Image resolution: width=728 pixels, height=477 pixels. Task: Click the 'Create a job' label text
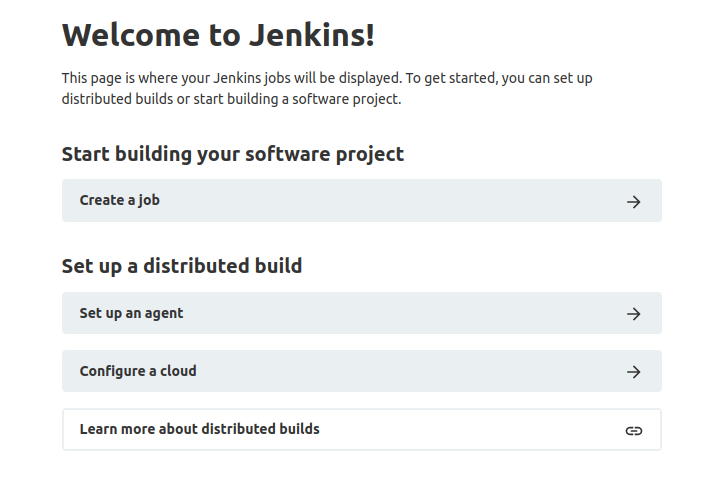click(120, 201)
